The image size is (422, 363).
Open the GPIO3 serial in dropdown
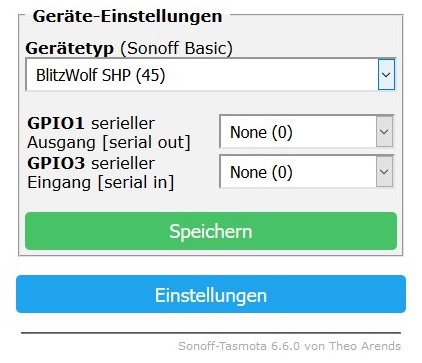pos(307,172)
